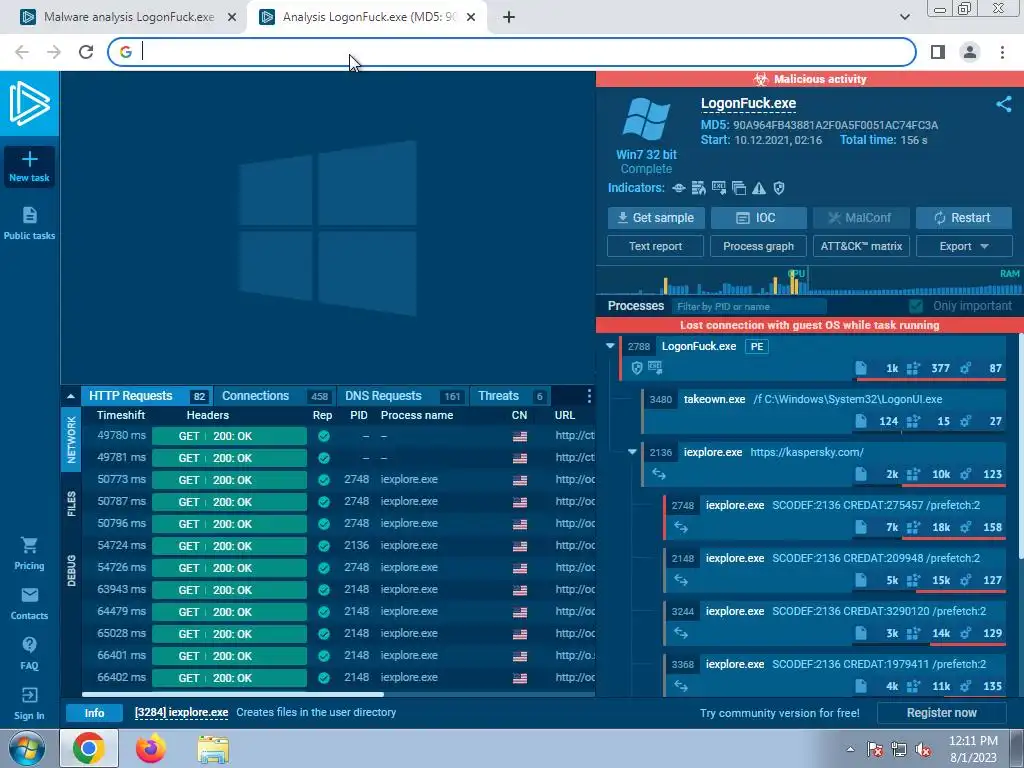Collapse the LogonFuck.exe process tree

[610, 346]
